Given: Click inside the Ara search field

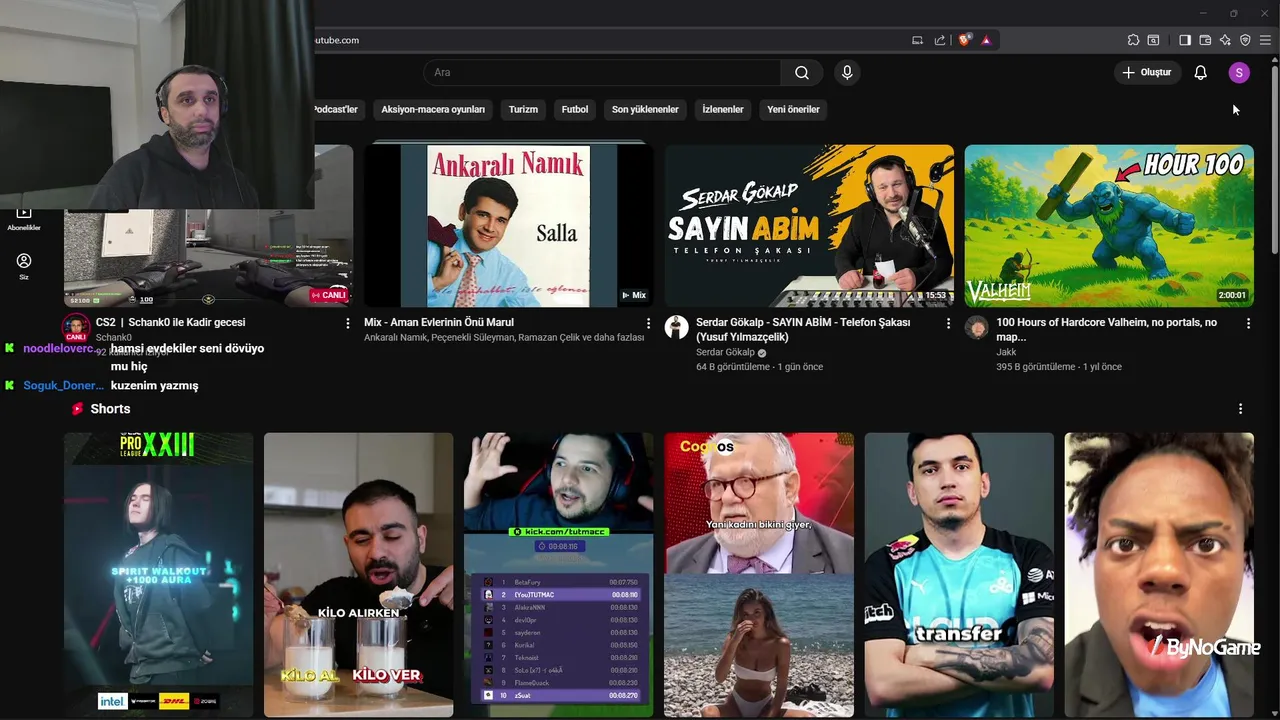Looking at the screenshot, I should tap(602, 72).
